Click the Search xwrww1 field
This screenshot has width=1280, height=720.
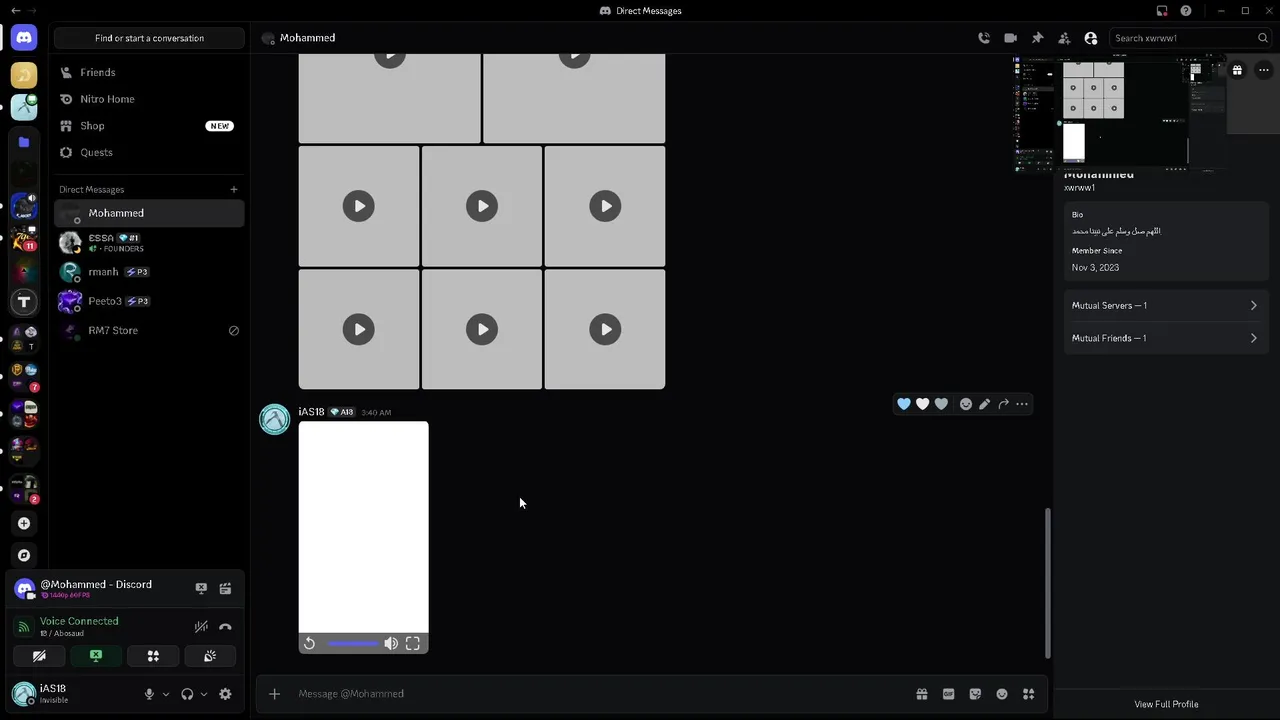coord(1190,38)
